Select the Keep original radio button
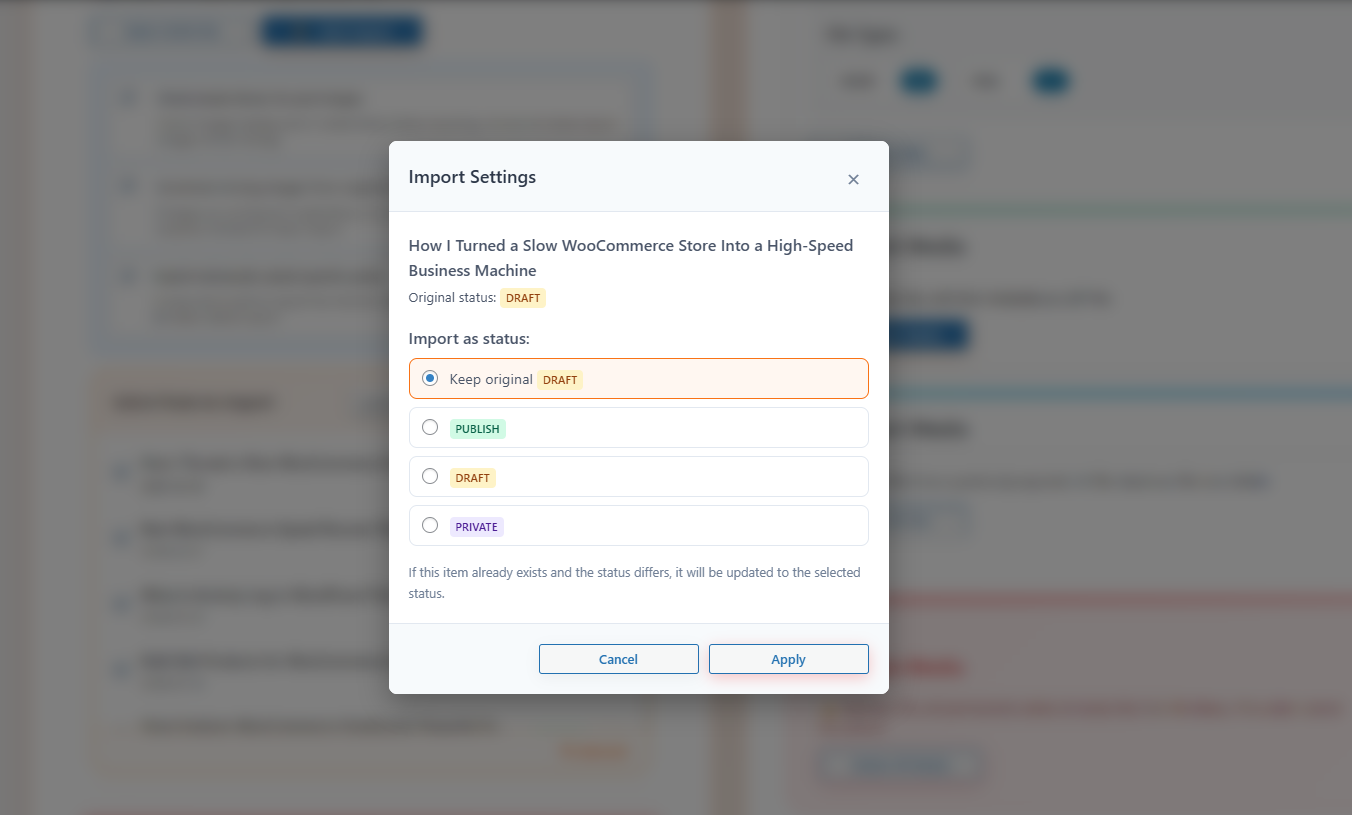The width and height of the screenshot is (1352, 815). (430, 378)
